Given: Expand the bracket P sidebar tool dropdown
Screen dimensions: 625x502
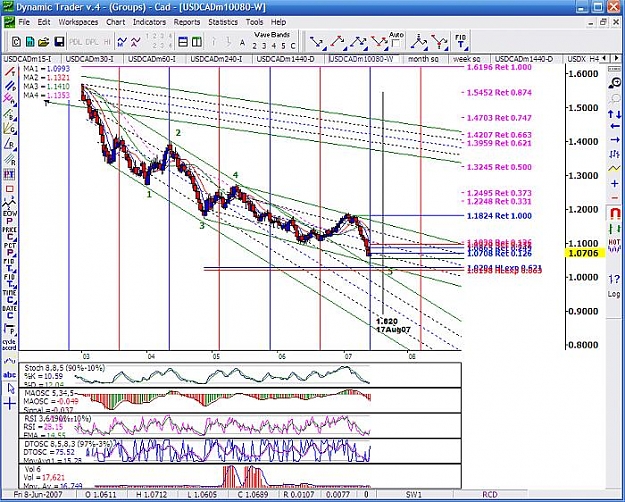Looking at the screenshot, I should [x=14, y=334].
